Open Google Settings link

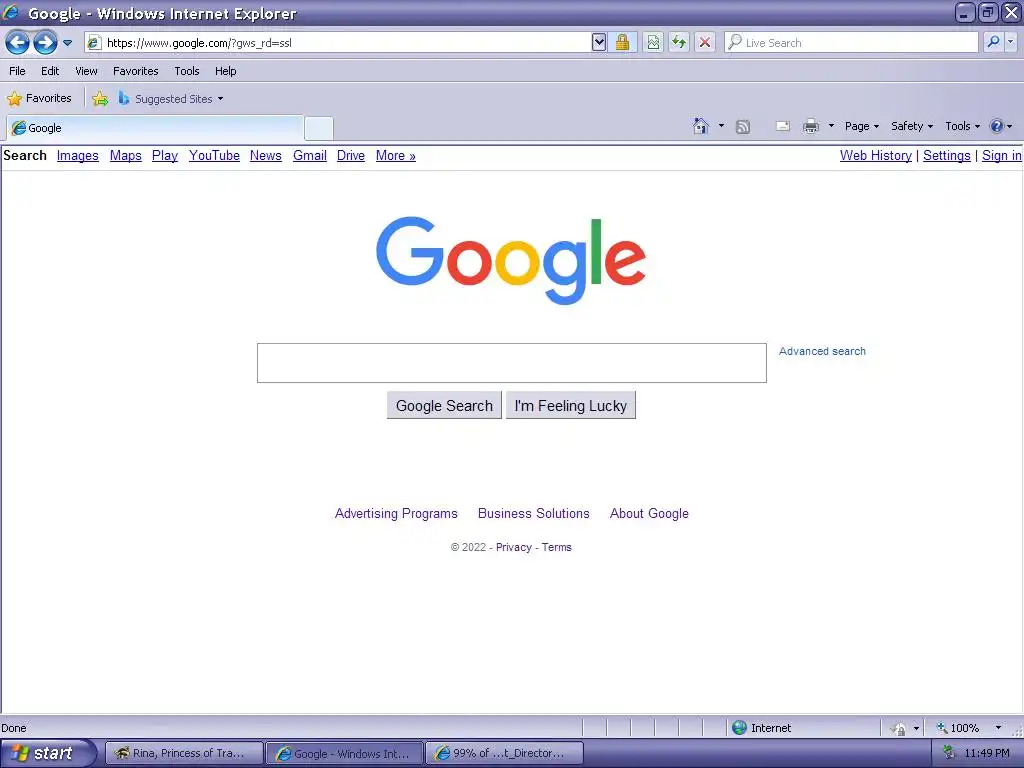947,155
